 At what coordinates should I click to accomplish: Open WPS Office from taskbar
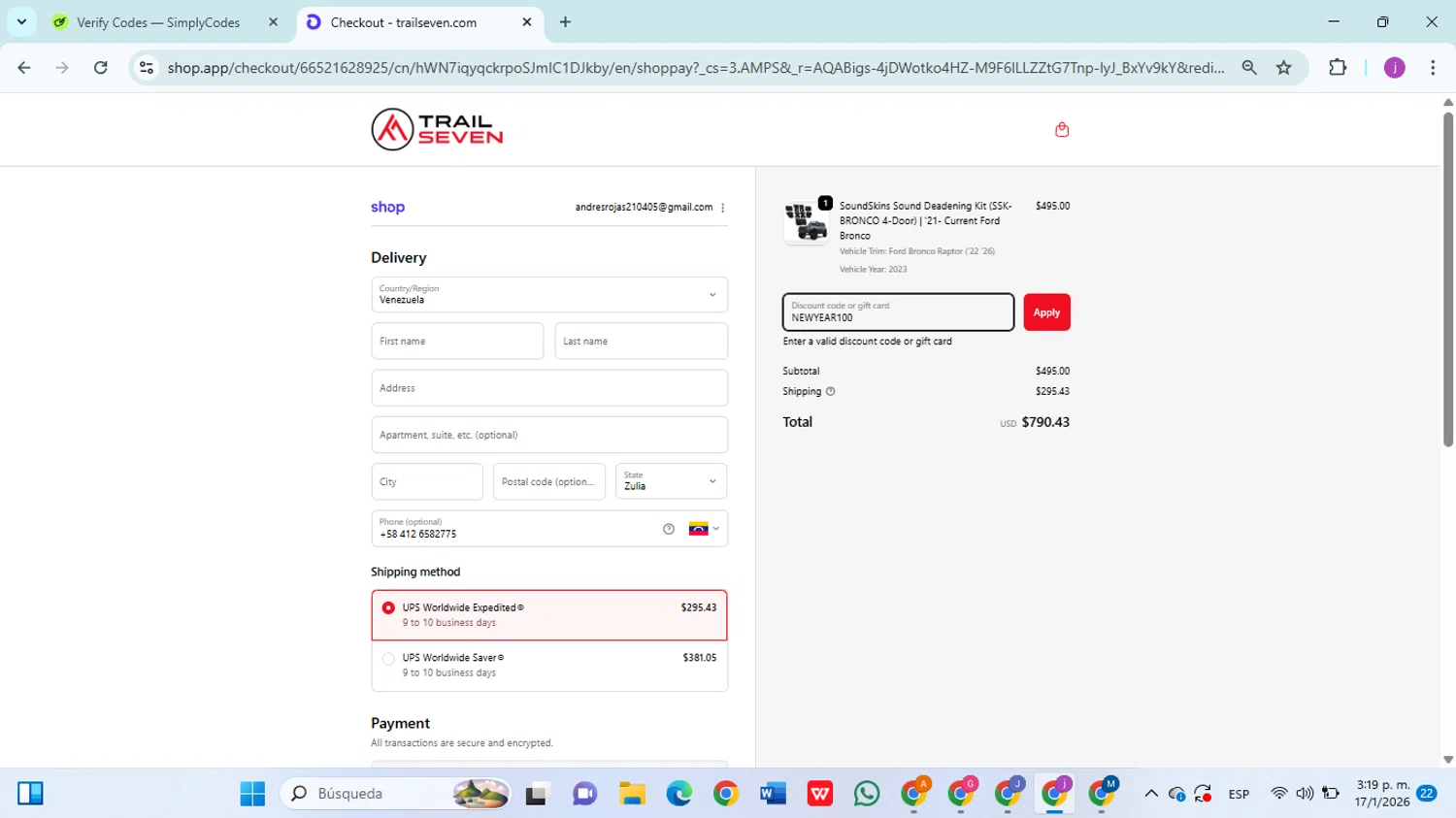click(x=820, y=794)
